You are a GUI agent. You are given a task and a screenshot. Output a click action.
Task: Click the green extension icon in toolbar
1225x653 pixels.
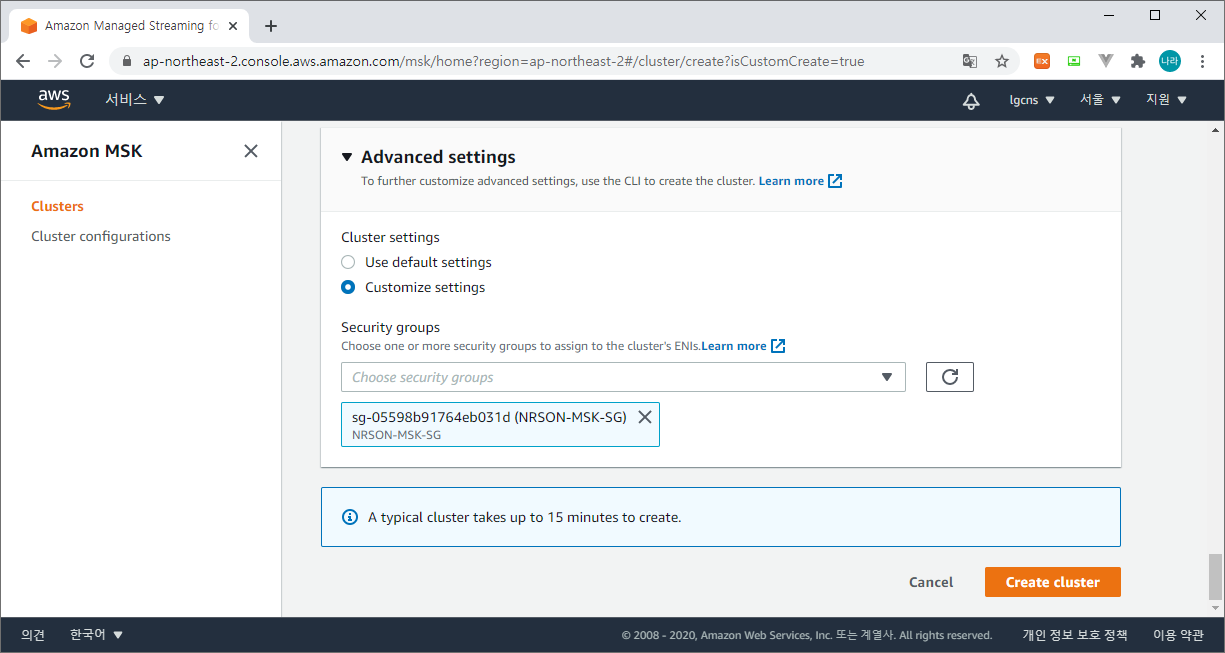1074,61
